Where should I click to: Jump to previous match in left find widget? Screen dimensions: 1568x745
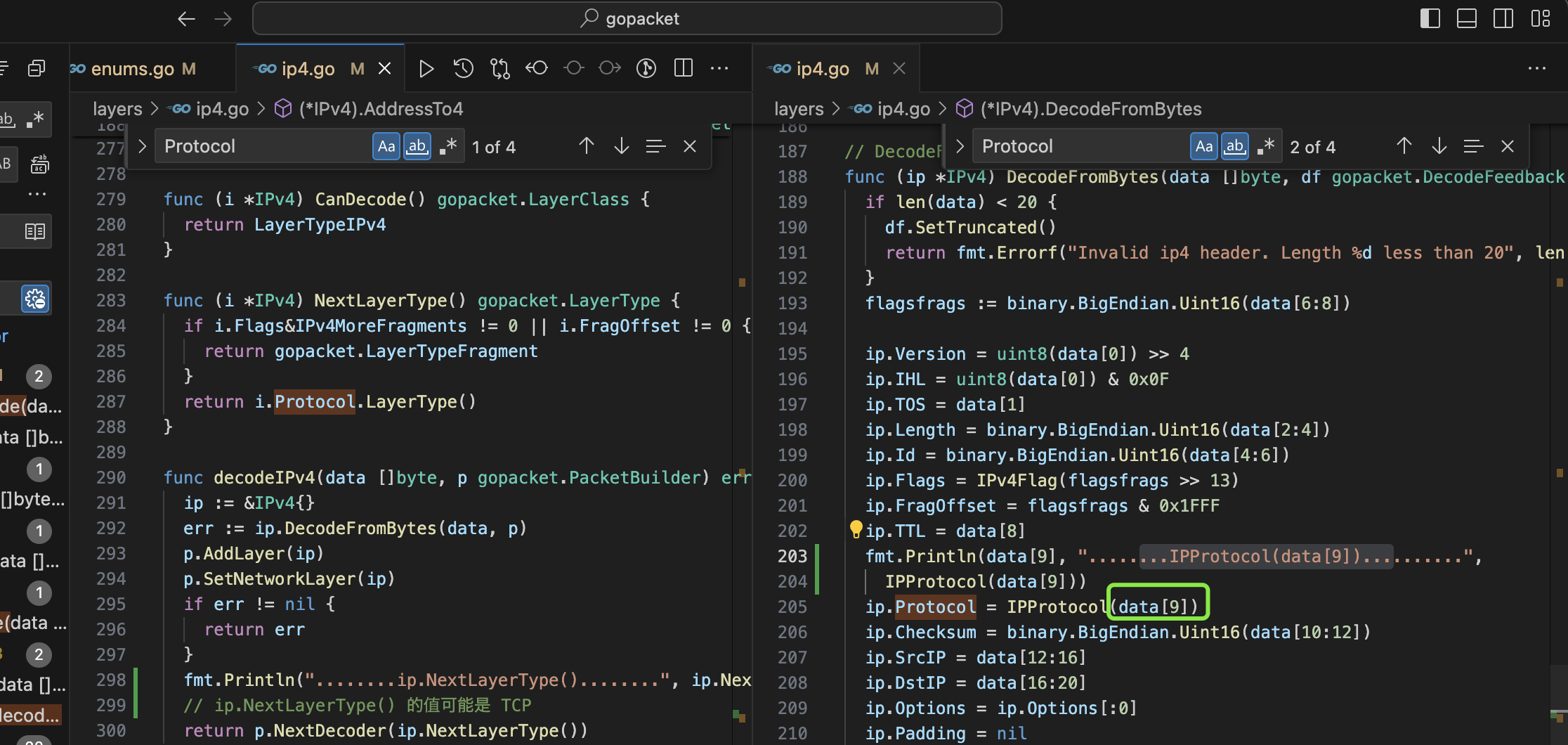pos(587,146)
